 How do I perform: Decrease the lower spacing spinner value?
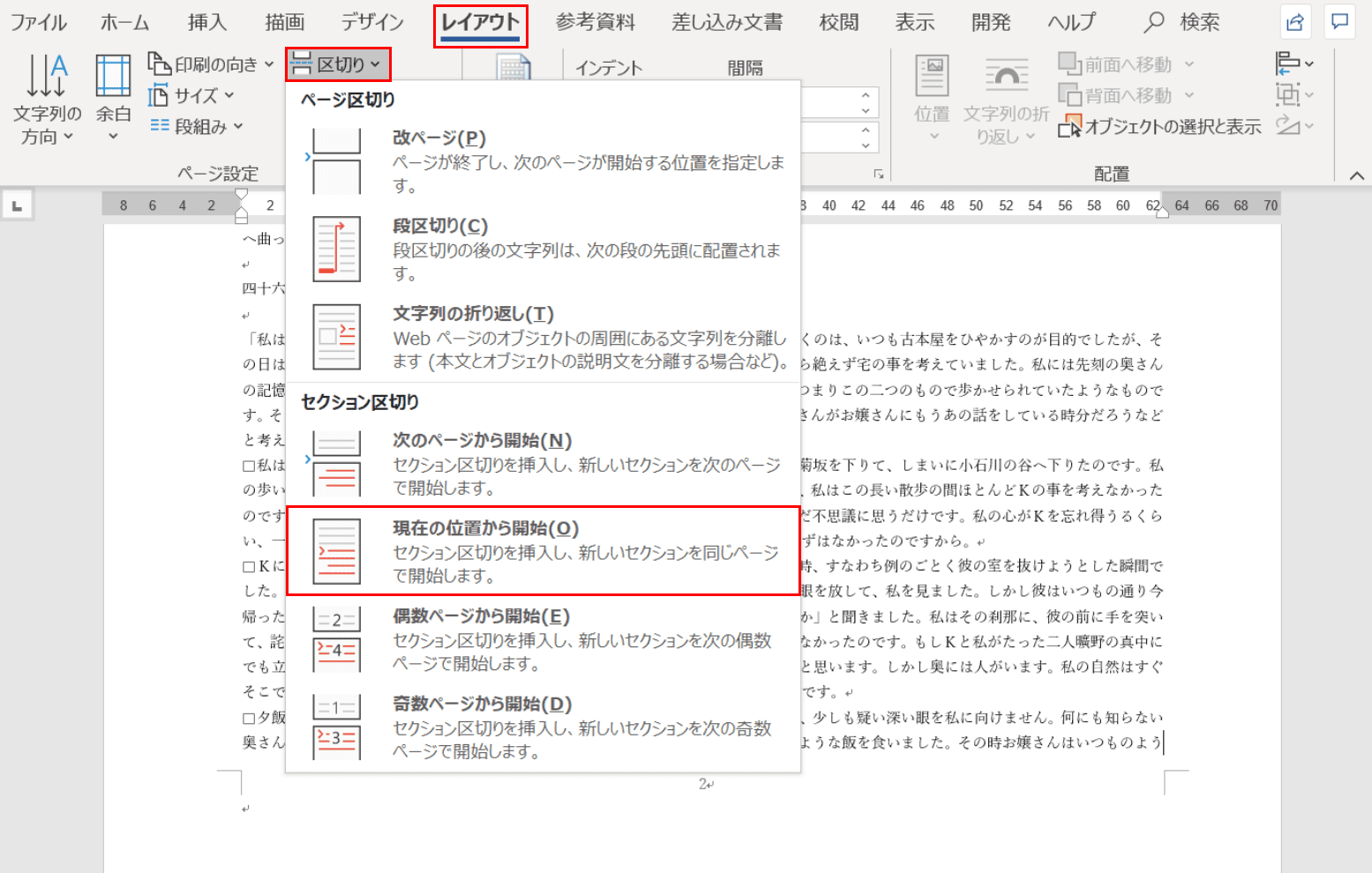[866, 145]
